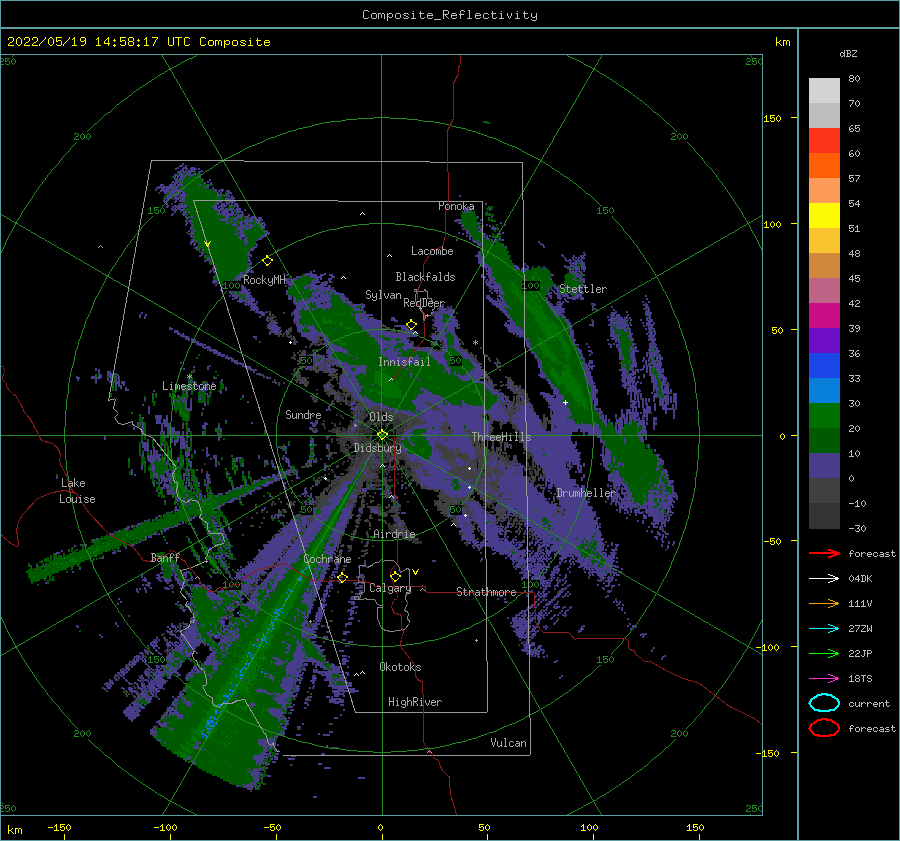This screenshot has height=841, width=900.
Task: Click the Ponoka town label
Action: coord(456,206)
